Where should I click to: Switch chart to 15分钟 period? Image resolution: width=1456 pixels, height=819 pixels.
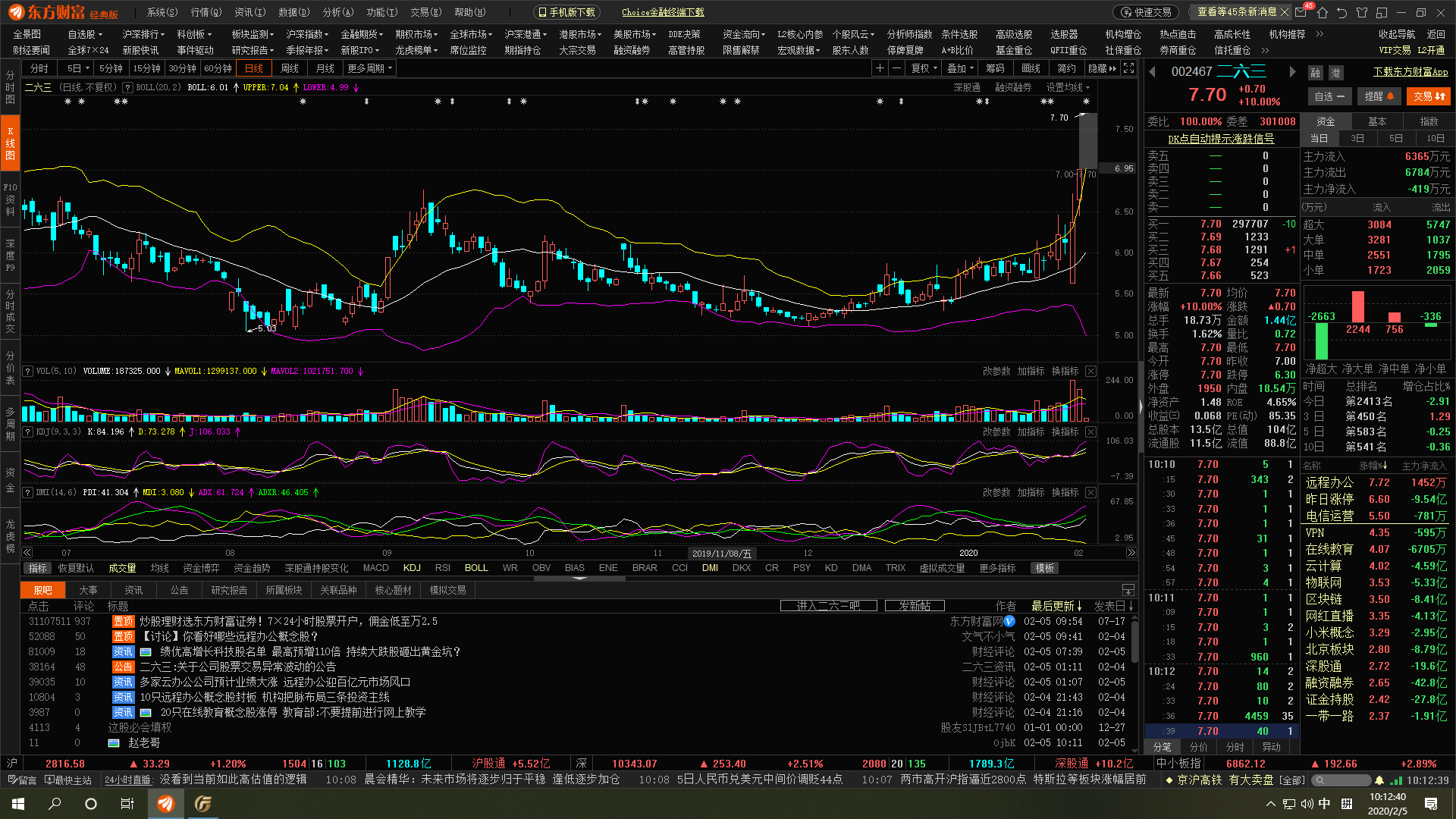147,68
